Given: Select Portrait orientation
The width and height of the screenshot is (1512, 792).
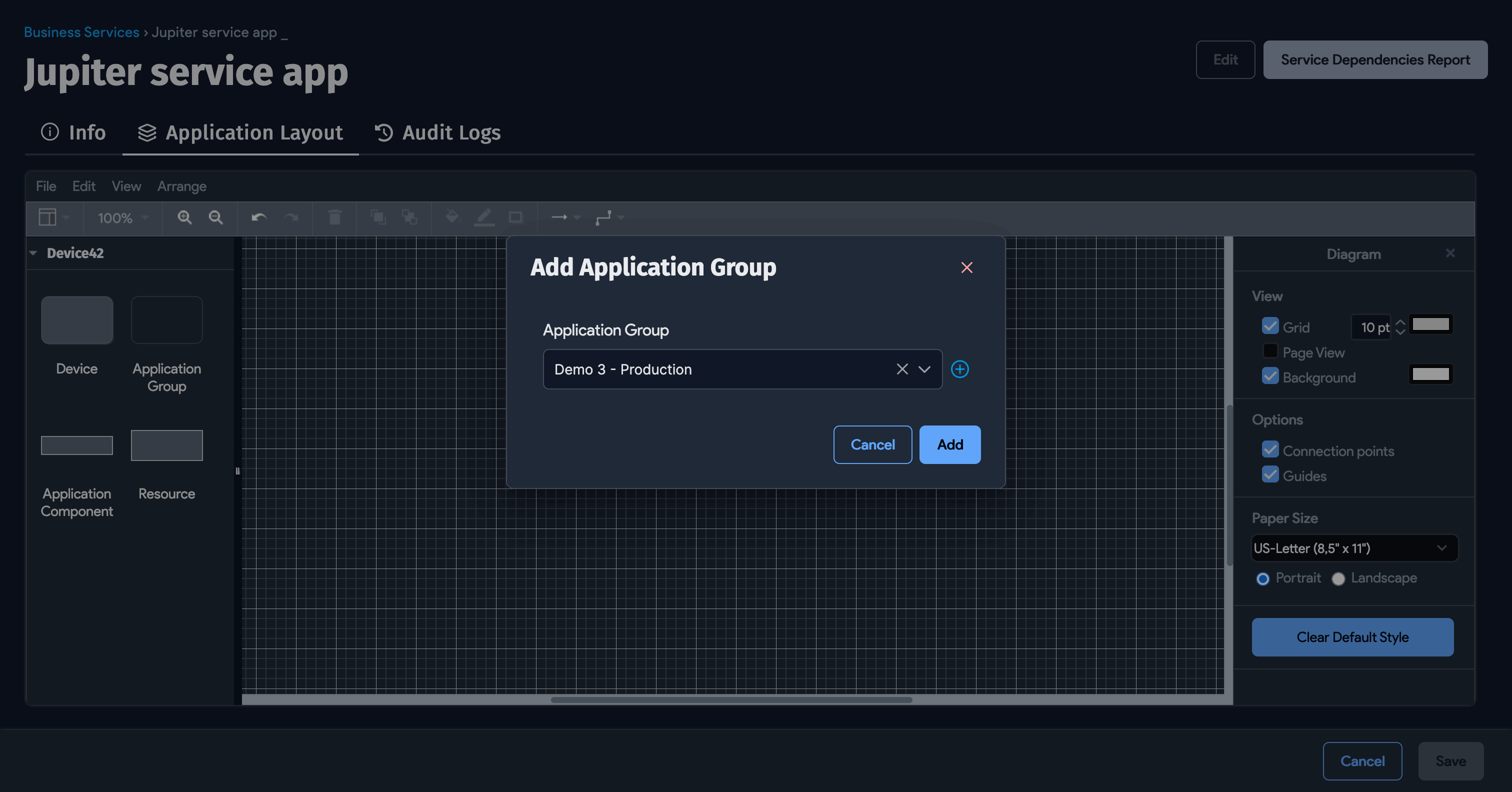Looking at the screenshot, I should 1262,579.
